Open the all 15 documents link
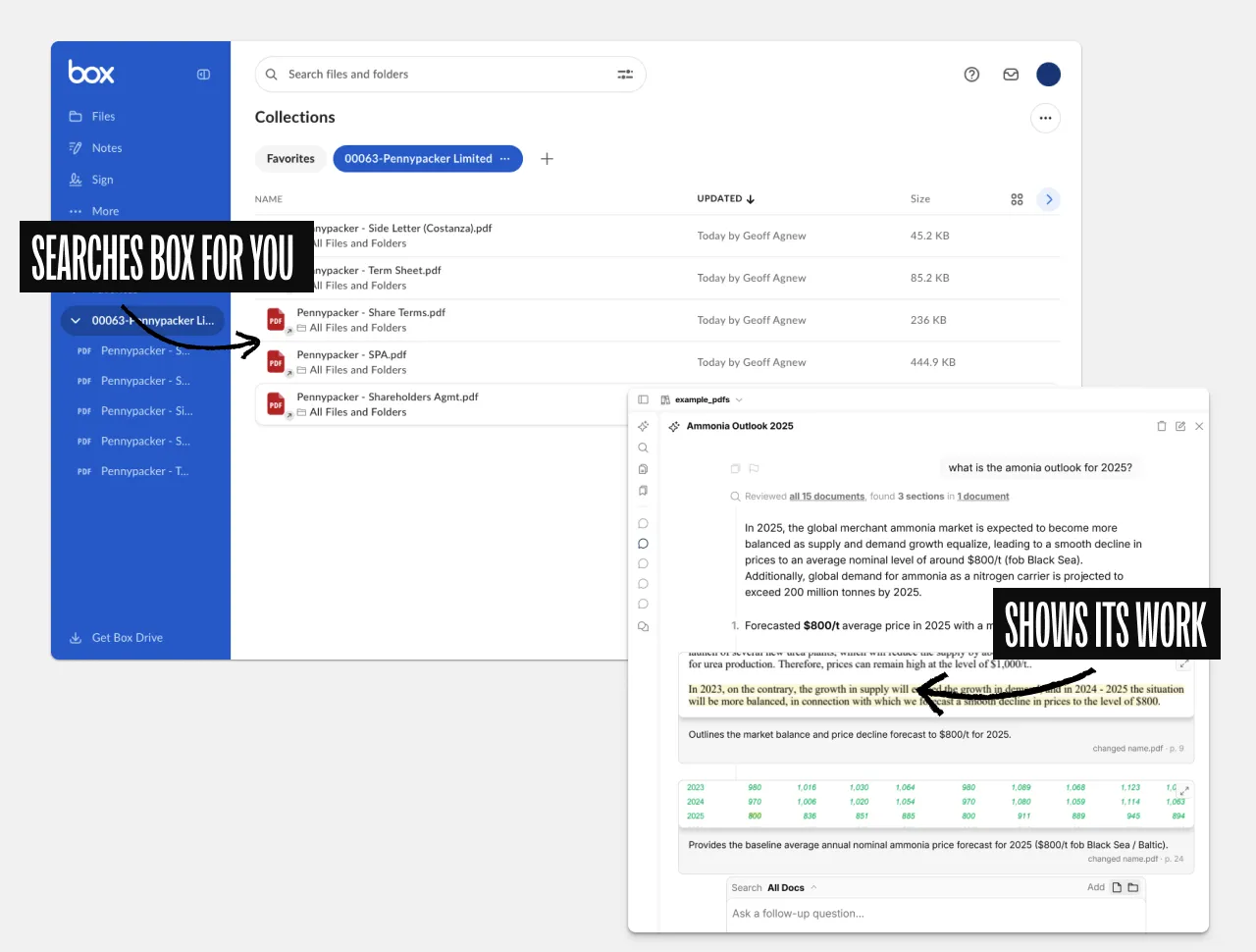Image resolution: width=1256 pixels, height=952 pixels. (x=827, y=497)
